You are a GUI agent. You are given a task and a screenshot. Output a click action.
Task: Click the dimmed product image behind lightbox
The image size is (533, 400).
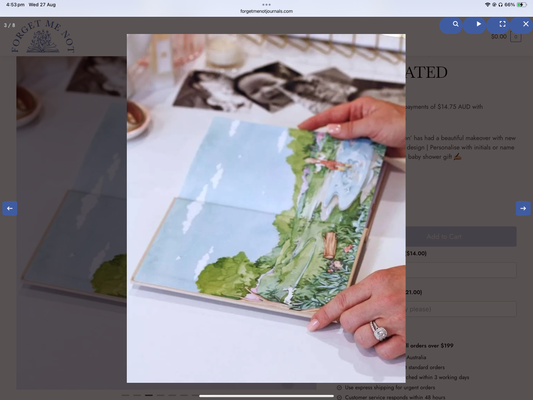[x=71, y=223]
